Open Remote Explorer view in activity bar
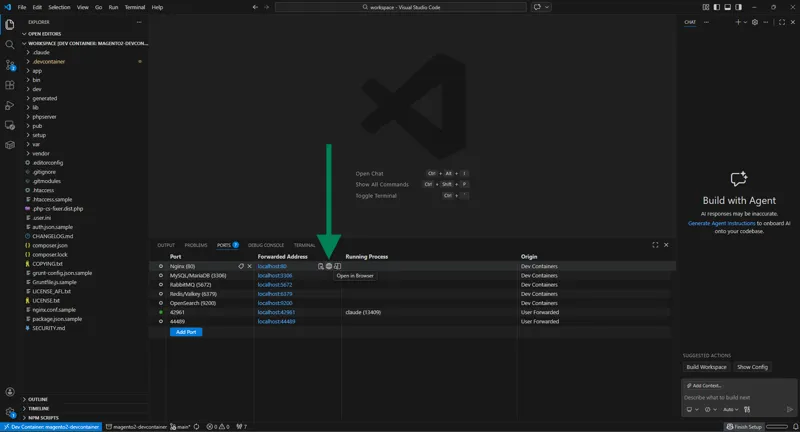 point(10,125)
